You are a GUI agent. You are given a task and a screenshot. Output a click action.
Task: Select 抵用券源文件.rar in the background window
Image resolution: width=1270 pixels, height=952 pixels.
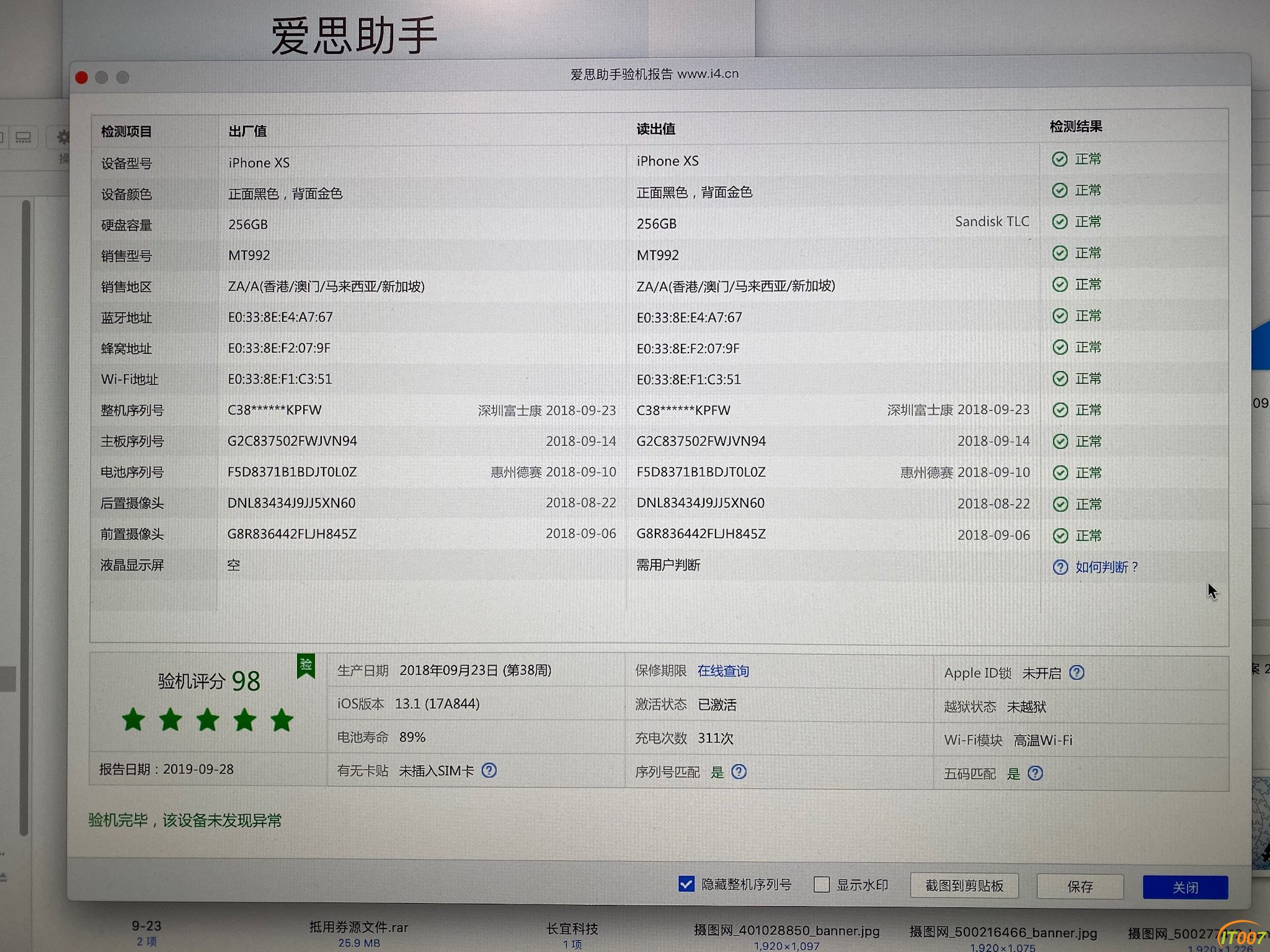pos(358,928)
